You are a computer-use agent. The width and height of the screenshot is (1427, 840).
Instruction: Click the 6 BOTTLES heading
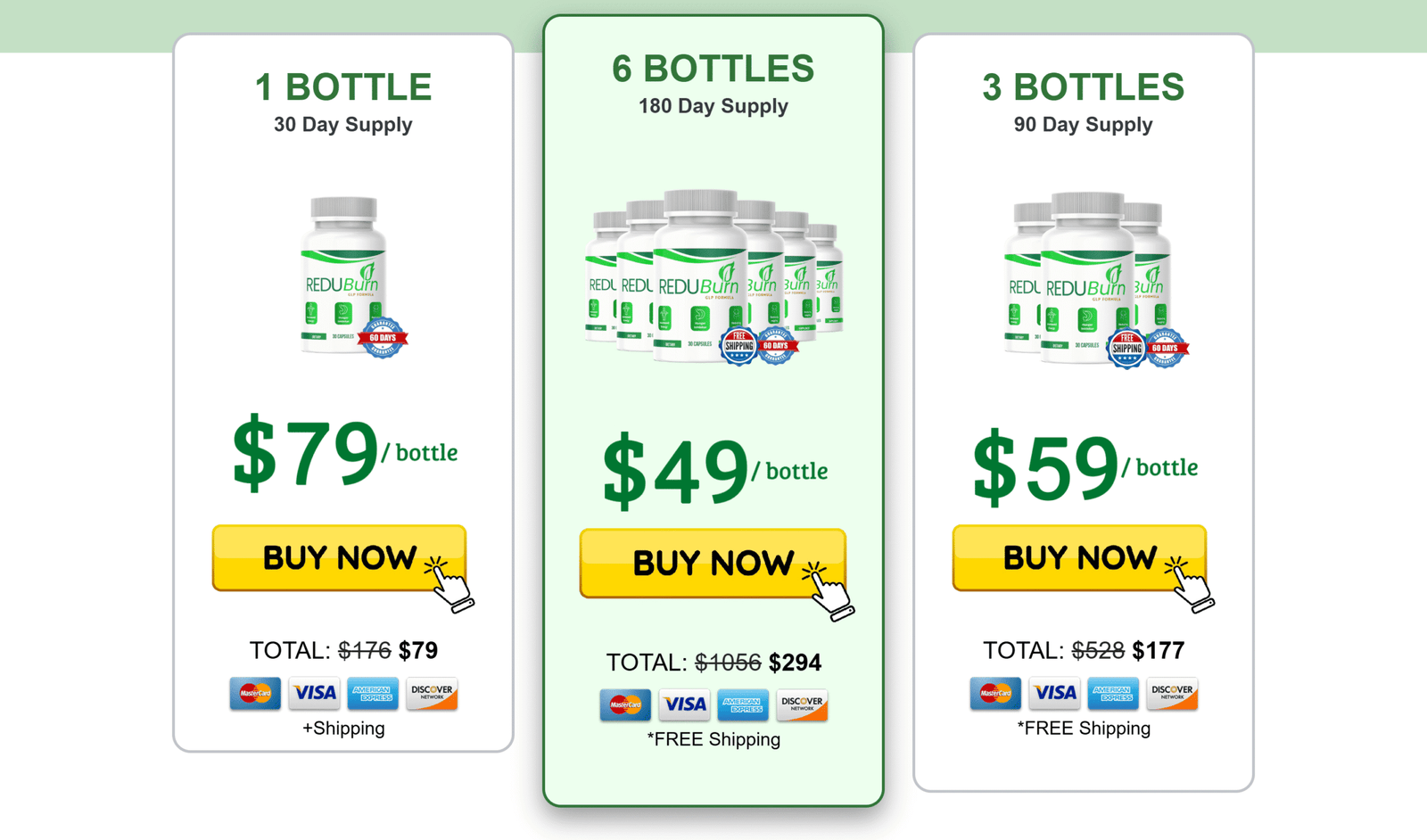pos(713,69)
